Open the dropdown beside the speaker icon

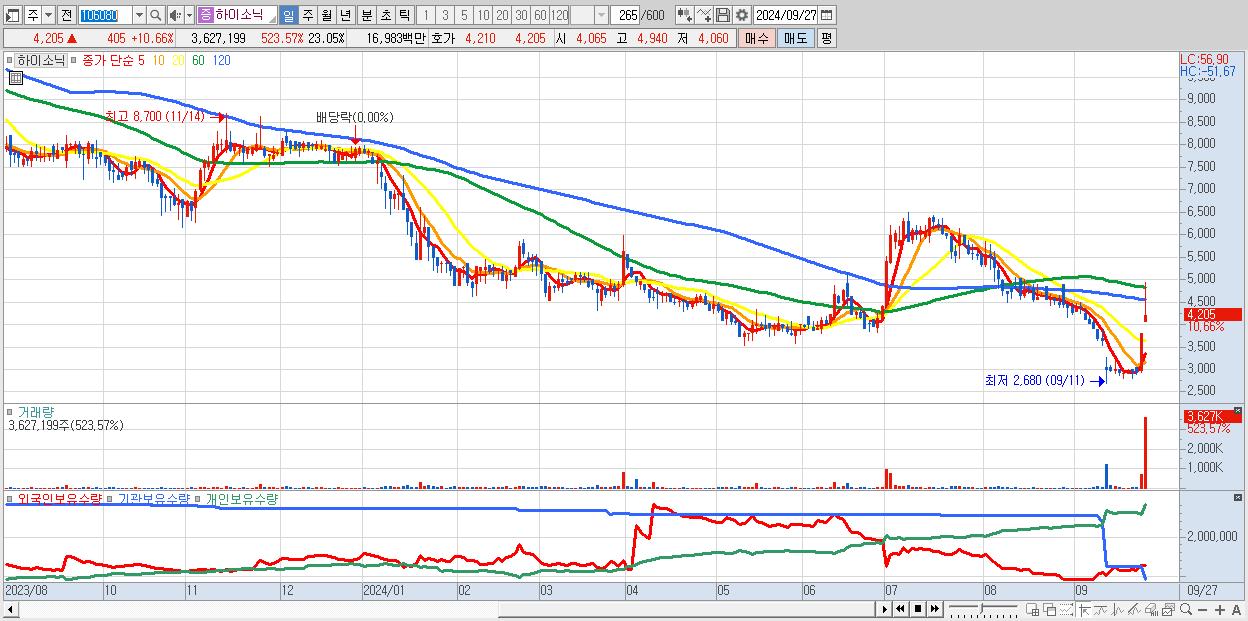click(x=189, y=15)
